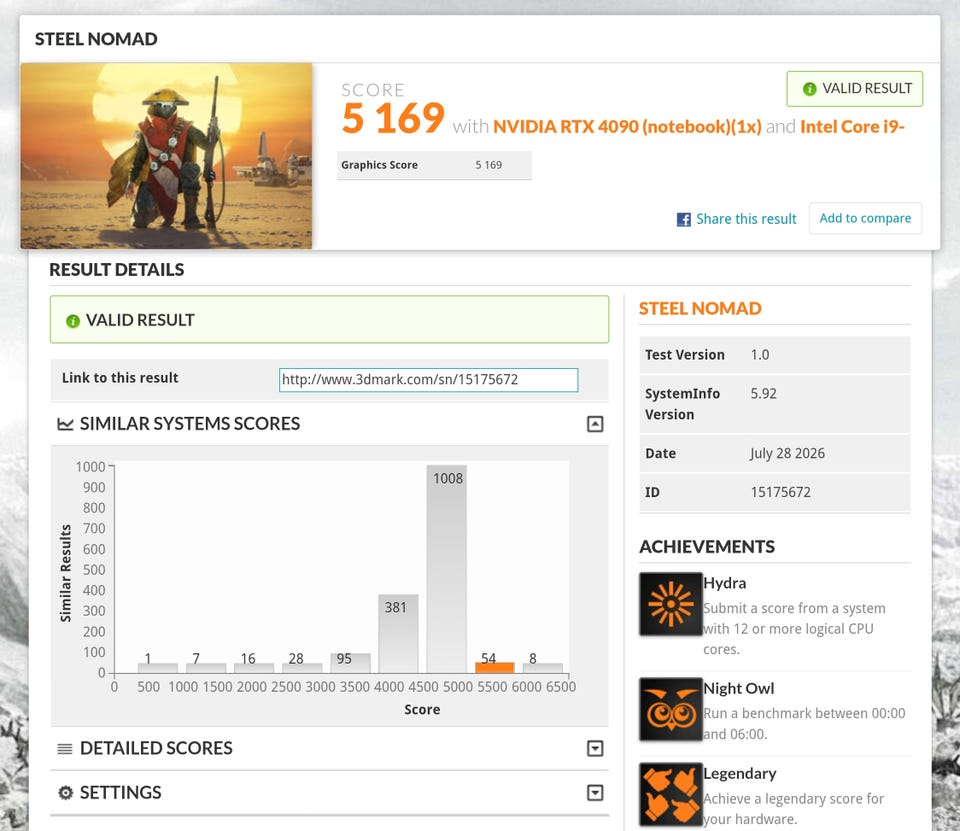Click the list icon beside Detailed Scores
This screenshot has width=960, height=831.
click(x=65, y=748)
